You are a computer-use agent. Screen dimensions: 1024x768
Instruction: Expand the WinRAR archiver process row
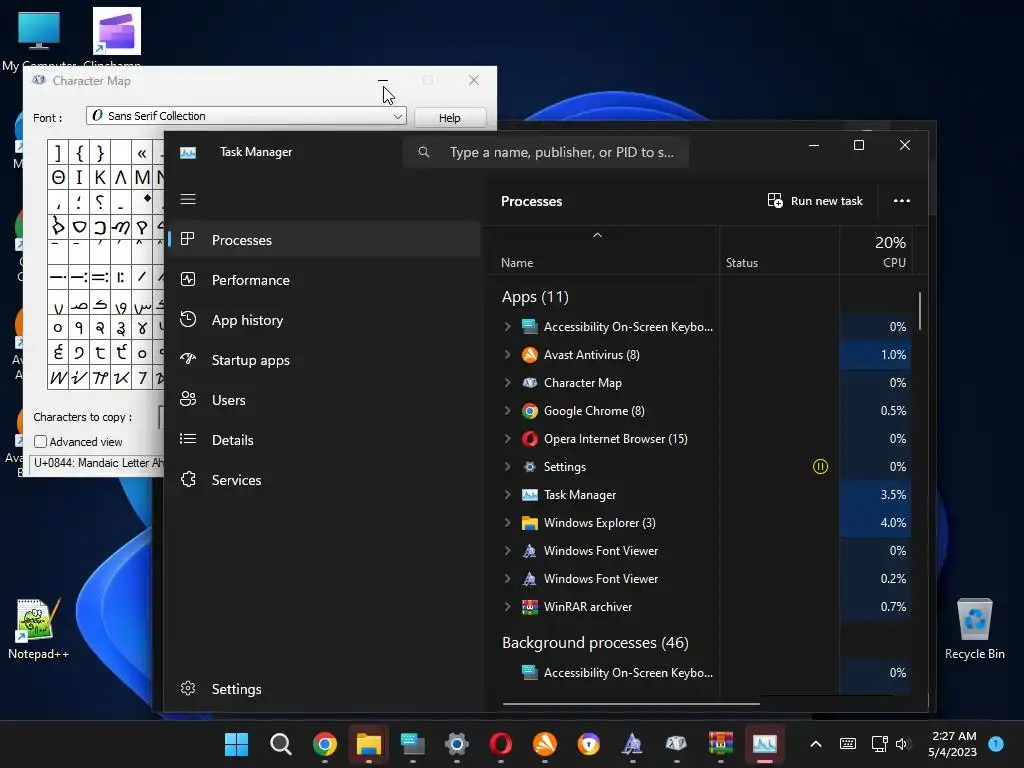507,607
